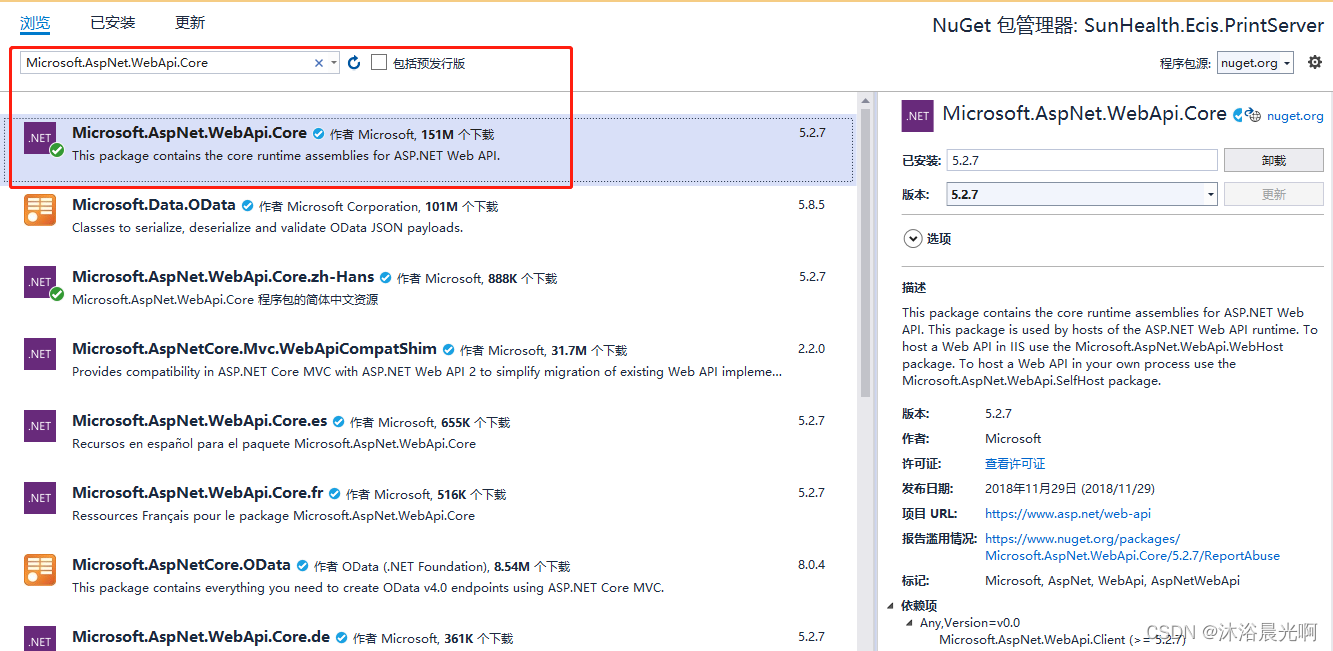The width and height of the screenshot is (1333, 651).
Task: Open package source settings gear
Action: [1315, 62]
